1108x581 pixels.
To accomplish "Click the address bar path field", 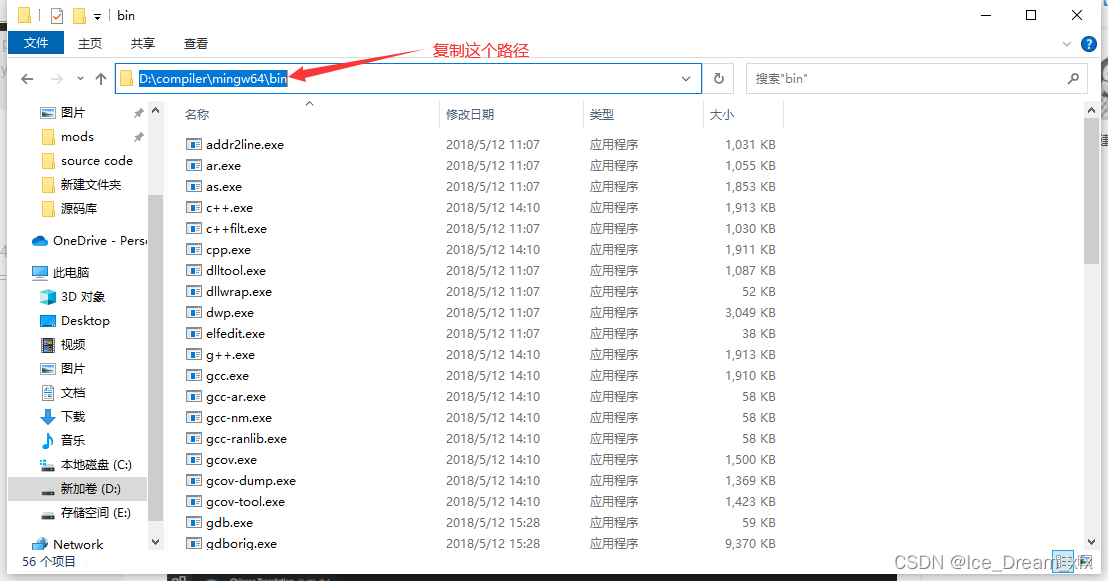I will click(x=408, y=78).
